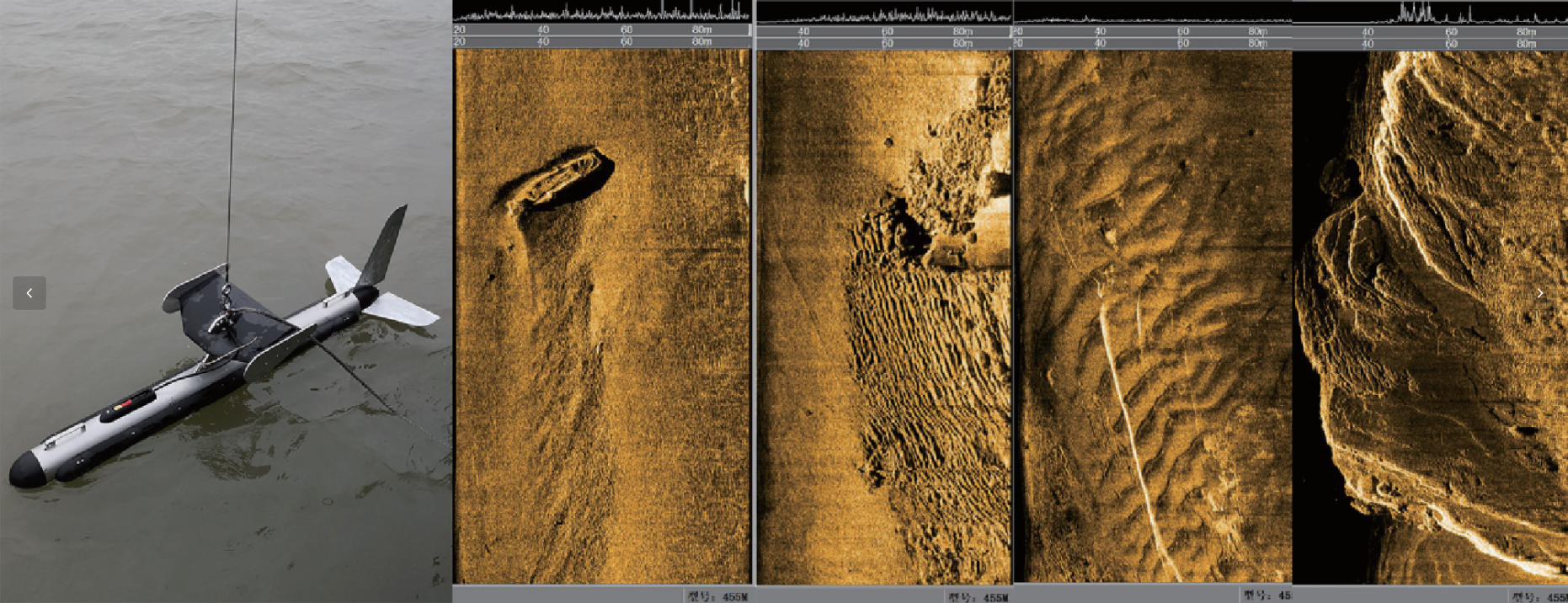Screen dimensions: 1568x603
Task: Click the tow cable above the towfish
Action: [232, 126]
